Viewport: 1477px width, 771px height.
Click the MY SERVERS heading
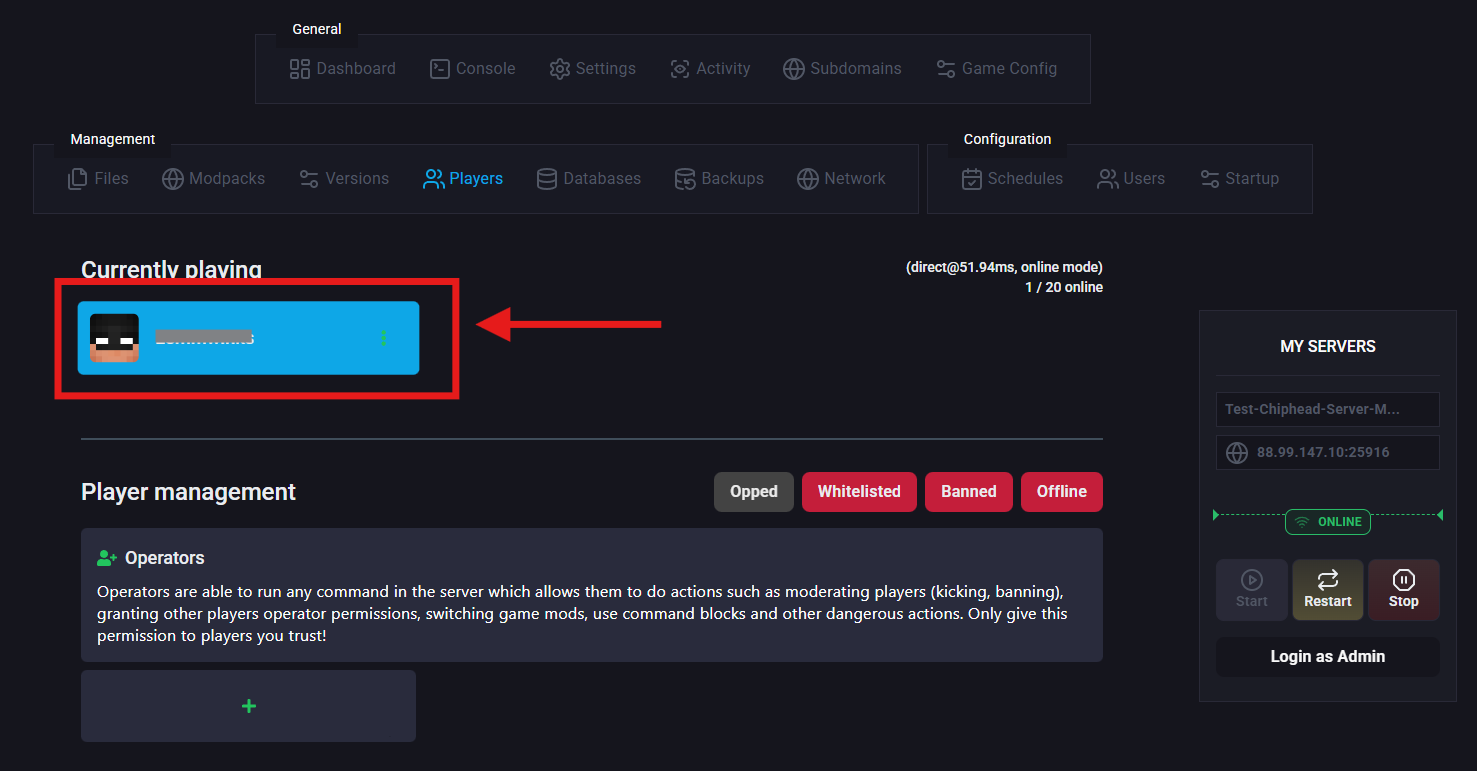pyautogui.click(x=1328, y=346)
